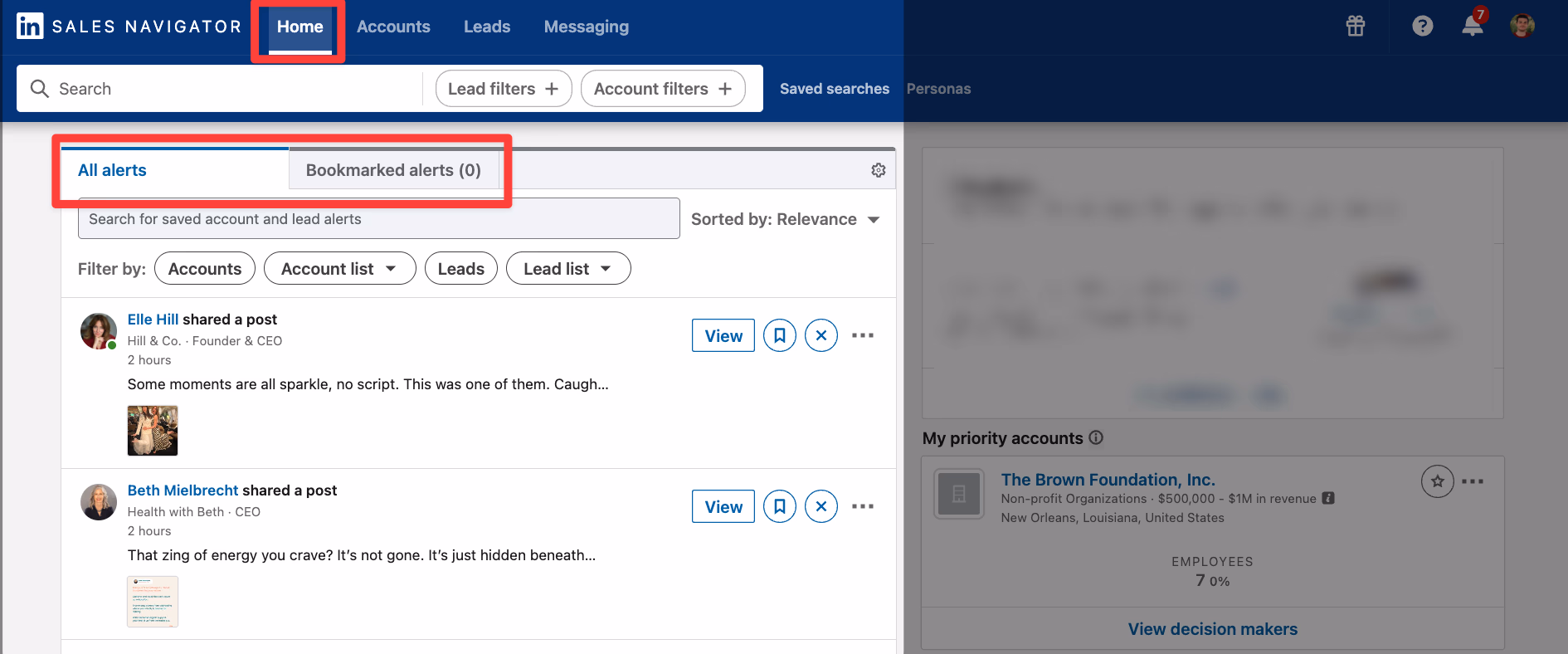The height and width of the screenshot is (654, 1568).
Task: Select the Bookmarked alerts (0) tab
Action: (394, 169)
